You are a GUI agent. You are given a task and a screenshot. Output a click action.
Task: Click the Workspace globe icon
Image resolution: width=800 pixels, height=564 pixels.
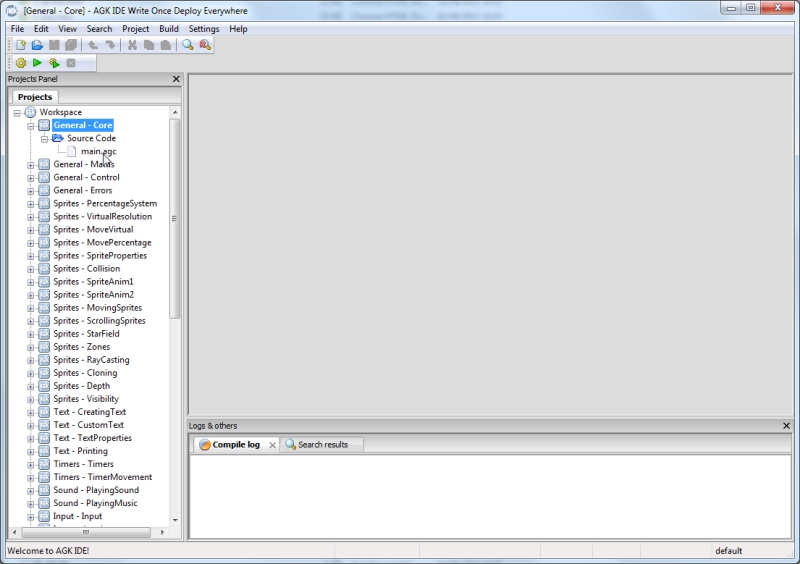coord(31,112)
